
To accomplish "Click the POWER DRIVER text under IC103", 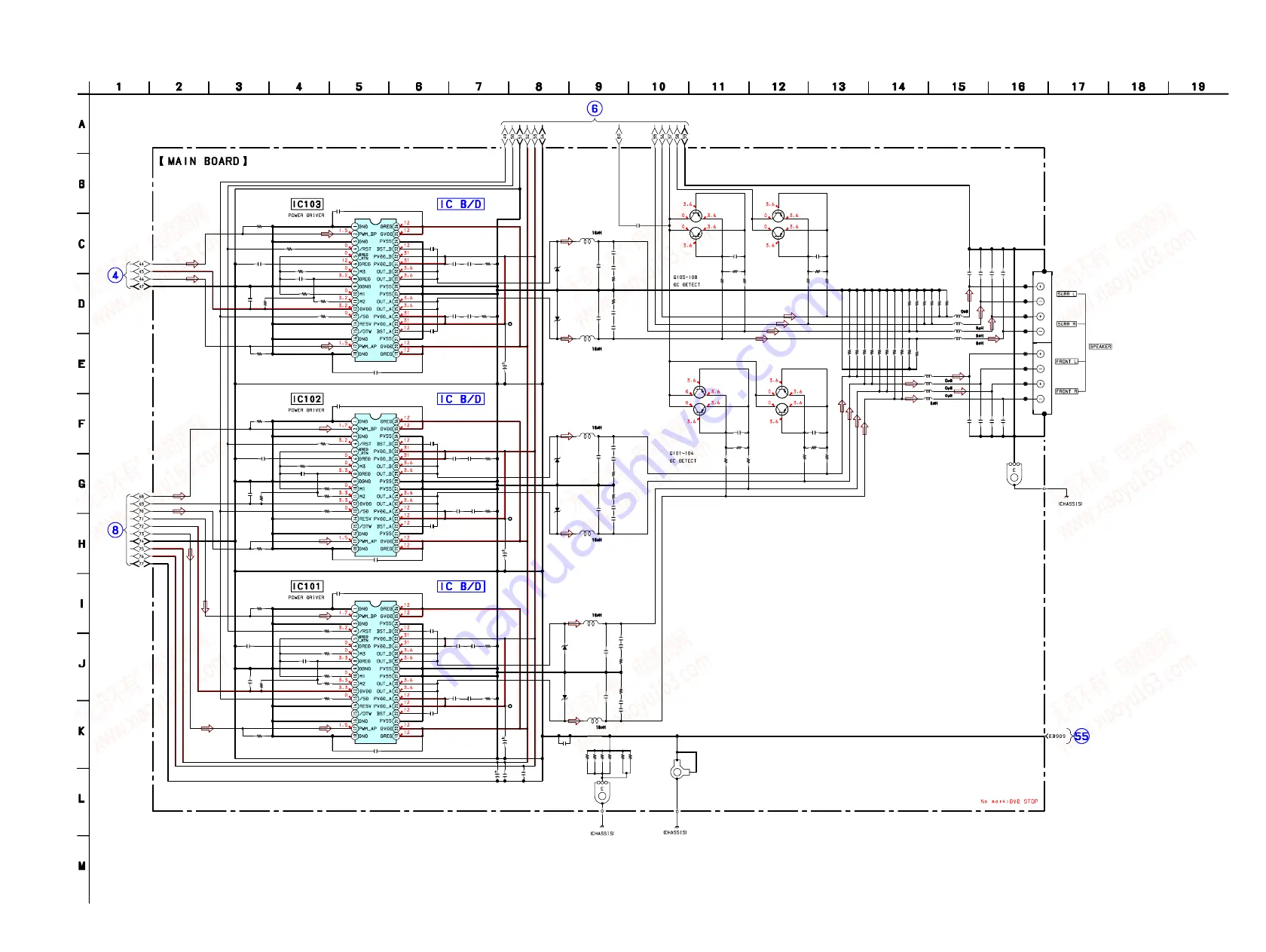I will point(306,216).
